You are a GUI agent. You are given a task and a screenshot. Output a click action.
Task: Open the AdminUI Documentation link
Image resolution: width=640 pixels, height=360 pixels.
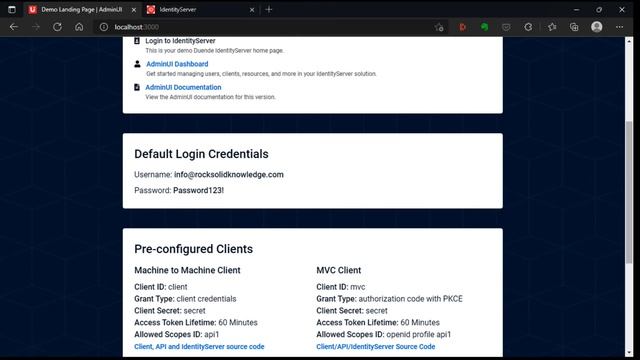(183, 87)
